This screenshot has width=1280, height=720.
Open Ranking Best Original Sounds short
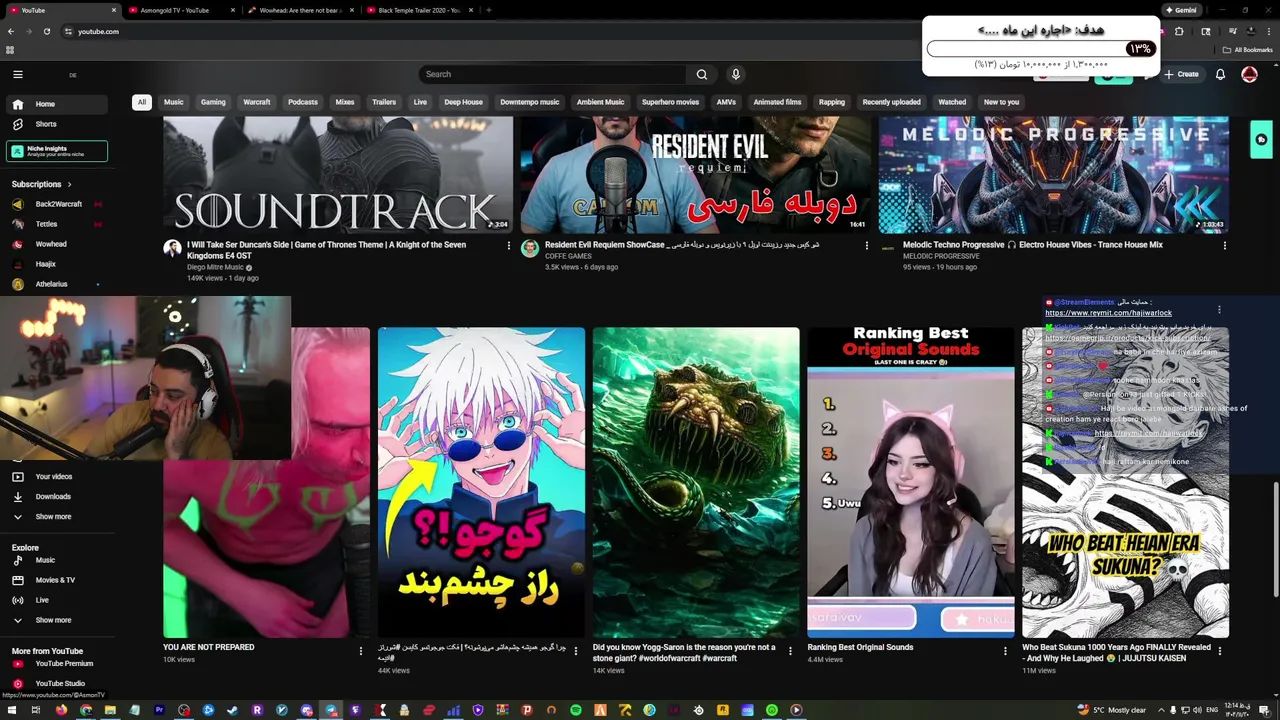pos(910,482)
